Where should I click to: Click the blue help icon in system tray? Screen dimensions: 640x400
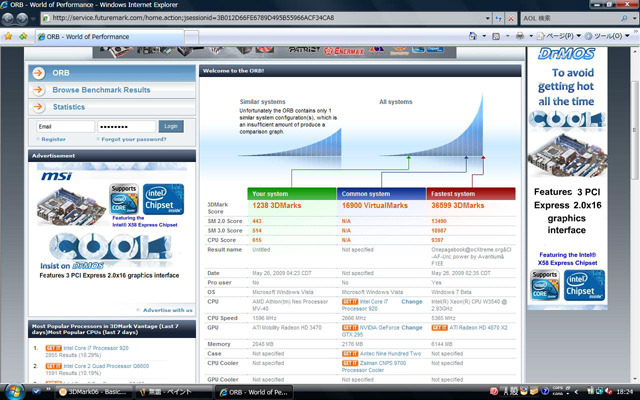[x=545, y=391]
